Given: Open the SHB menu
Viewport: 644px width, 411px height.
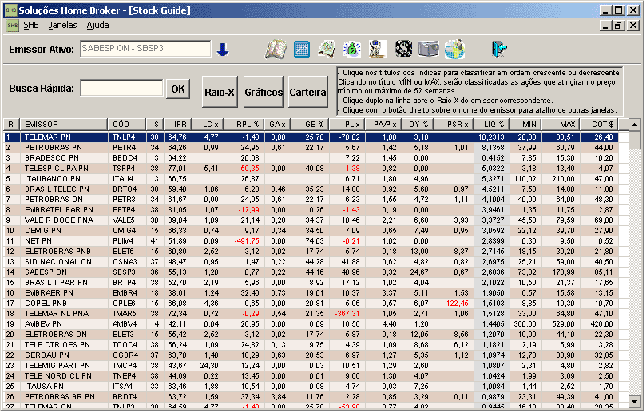Looking at the screenshot, I should (x=30, y=25).
